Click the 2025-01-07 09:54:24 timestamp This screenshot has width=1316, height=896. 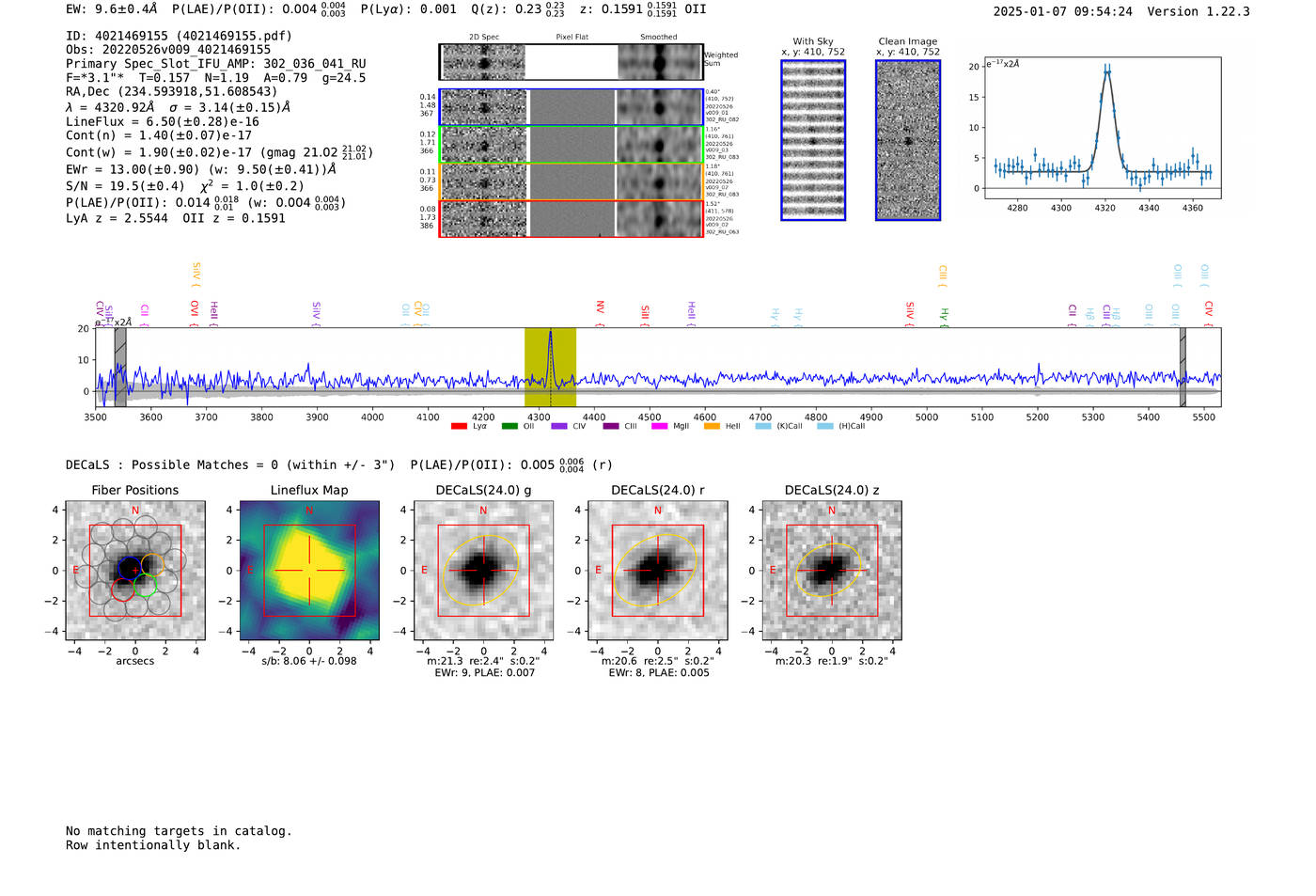pyautogui.click(x=1062, y=11)
